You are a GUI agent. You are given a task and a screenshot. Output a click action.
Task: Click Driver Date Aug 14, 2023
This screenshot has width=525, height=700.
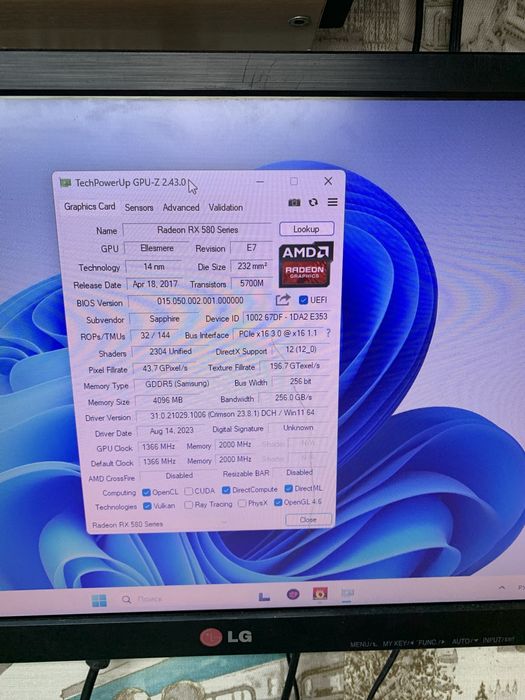(171, 431)
